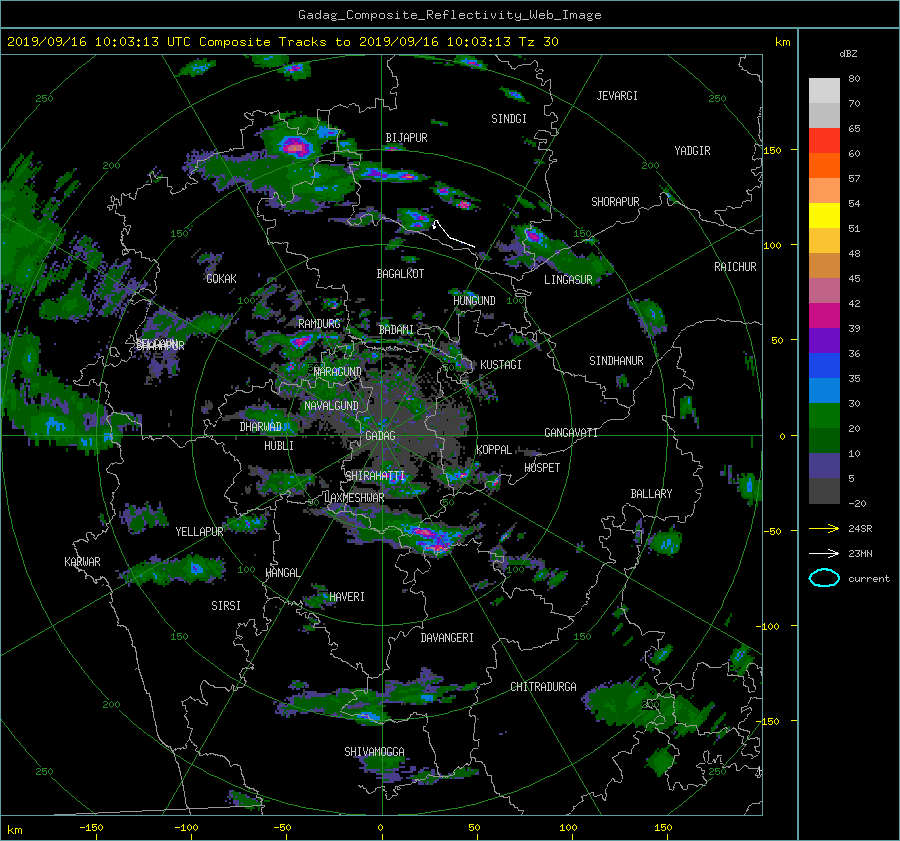This screenshot has width=900, height=841.
Task: Pick the light gray 70-80 dBZ swatch
Action: (824, 91)
